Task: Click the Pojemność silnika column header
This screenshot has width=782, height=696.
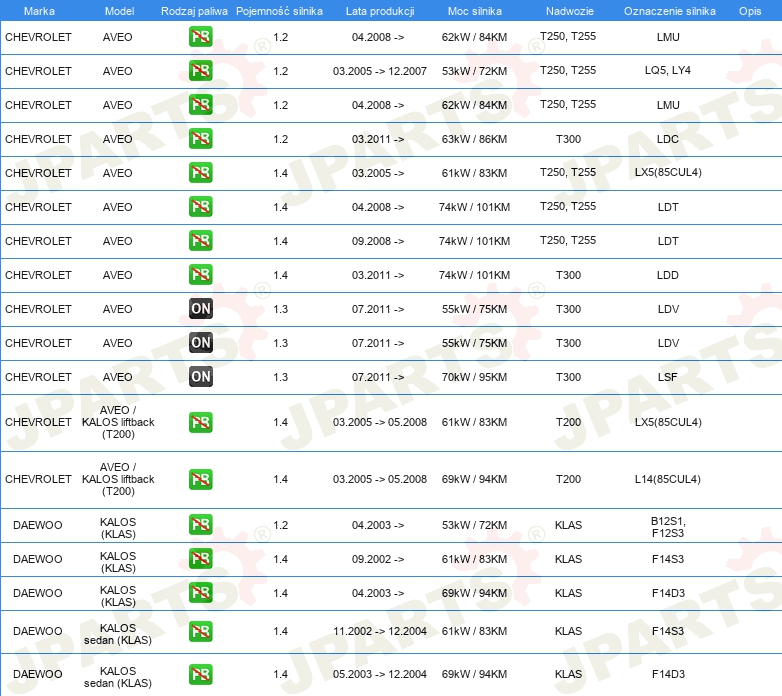Action: pos(279,10)
